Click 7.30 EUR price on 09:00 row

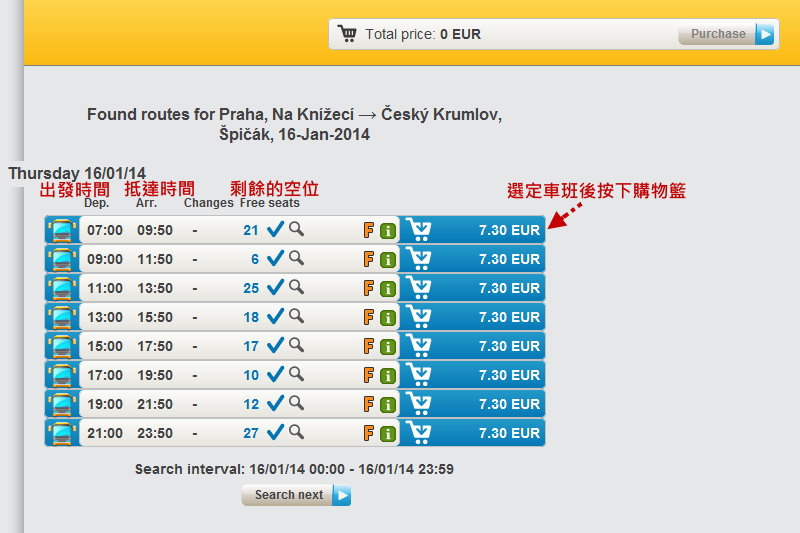tap(509, 259)
